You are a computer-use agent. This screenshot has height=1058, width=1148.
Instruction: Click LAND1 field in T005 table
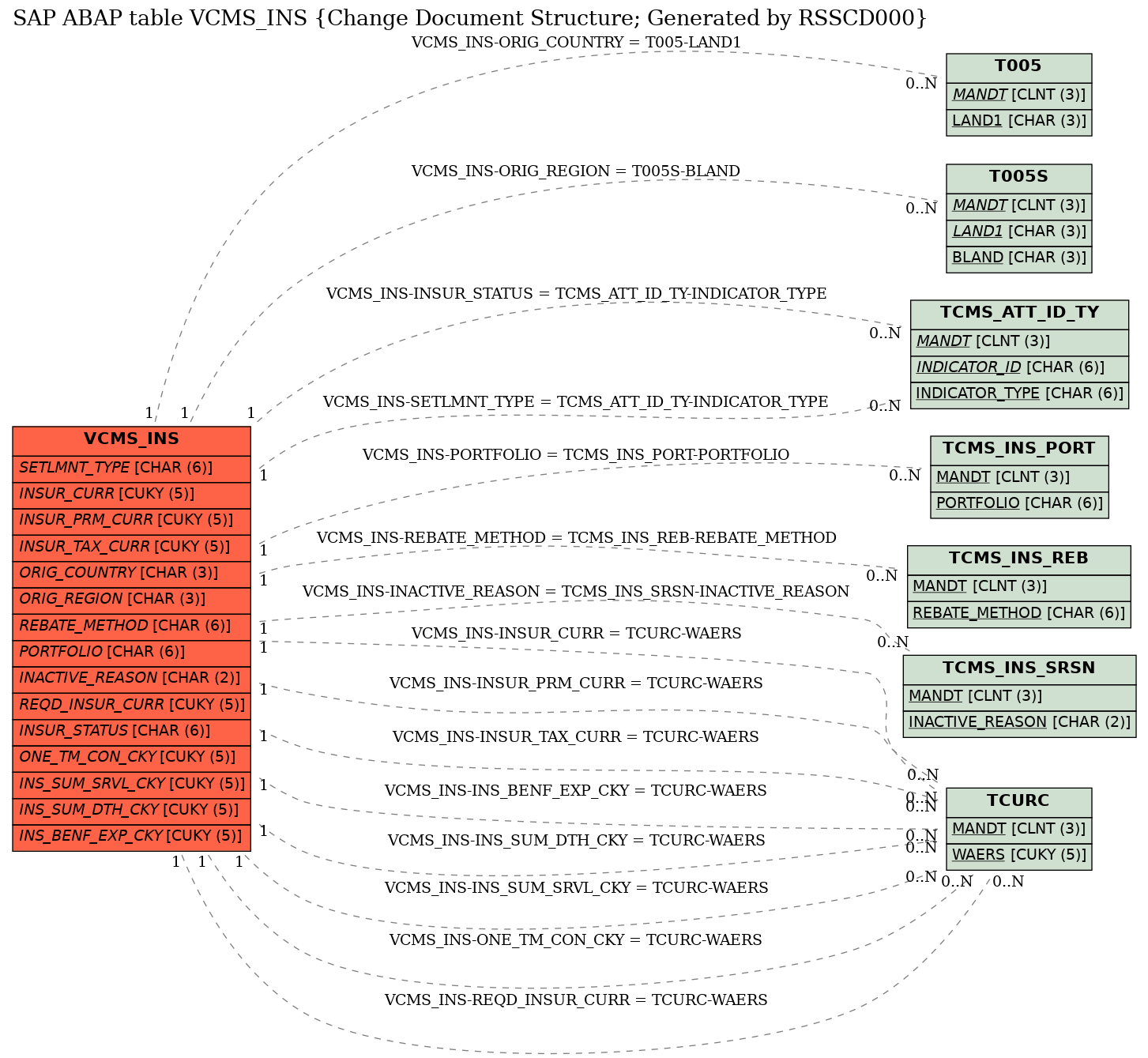1018,122
